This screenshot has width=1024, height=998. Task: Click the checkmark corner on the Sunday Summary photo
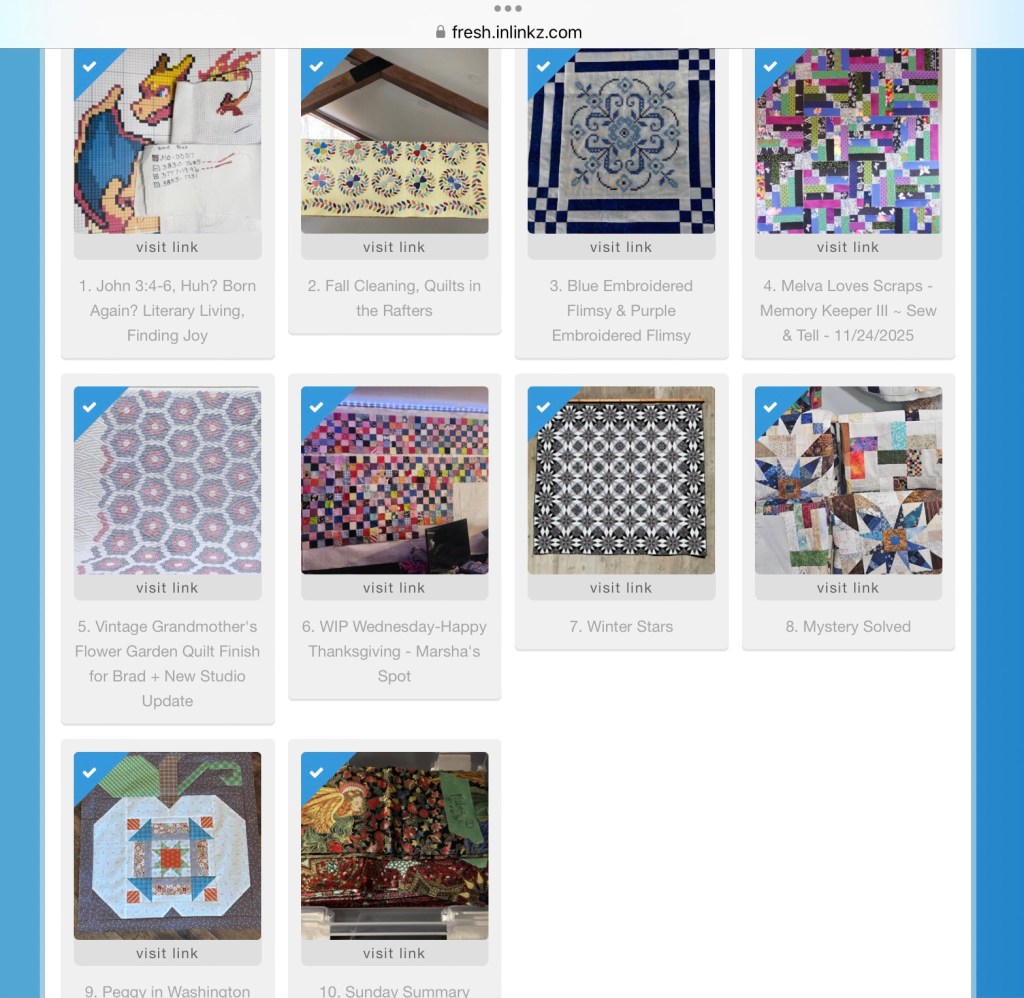[316, 772]
